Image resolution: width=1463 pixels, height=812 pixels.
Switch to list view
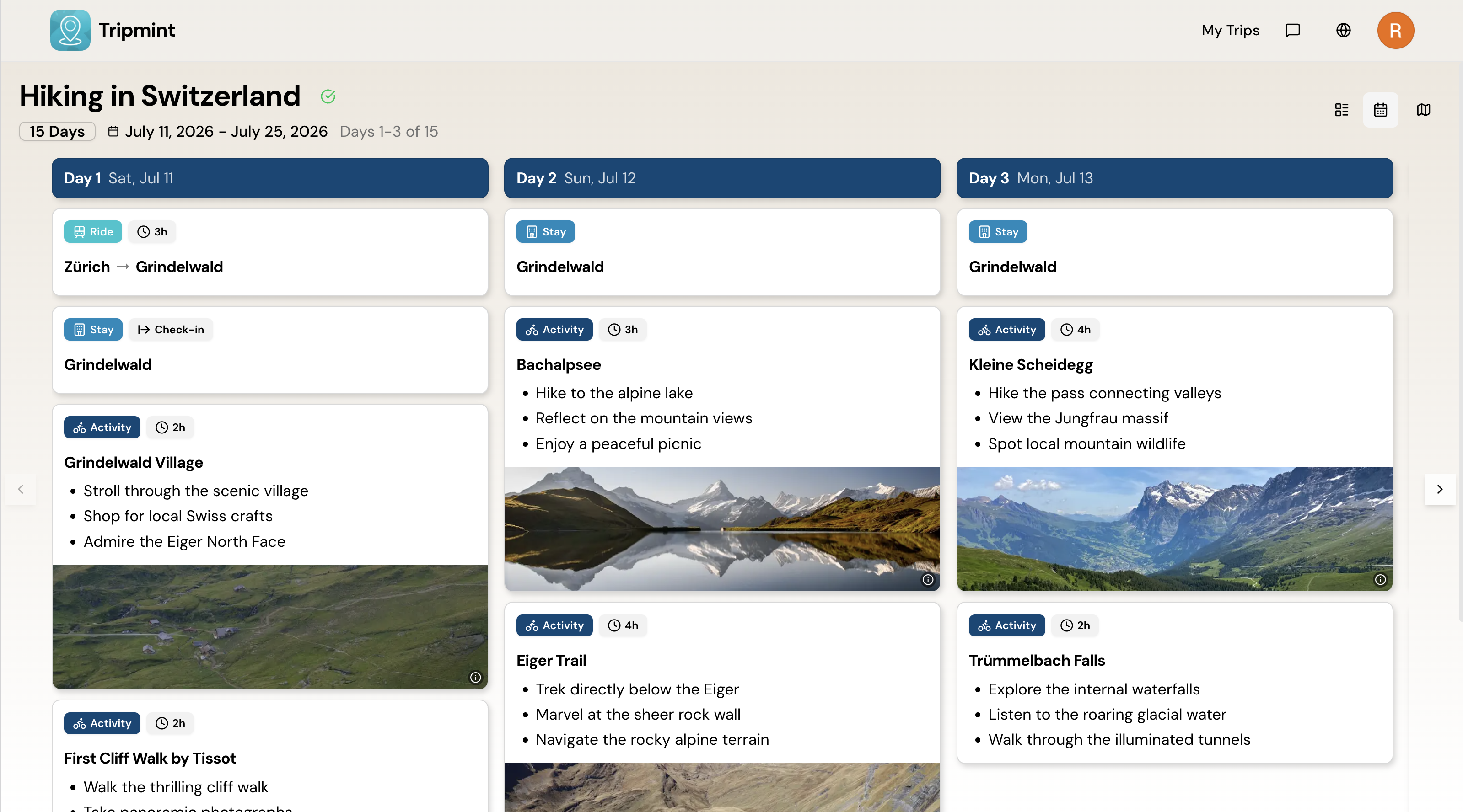coord(1341,110)
